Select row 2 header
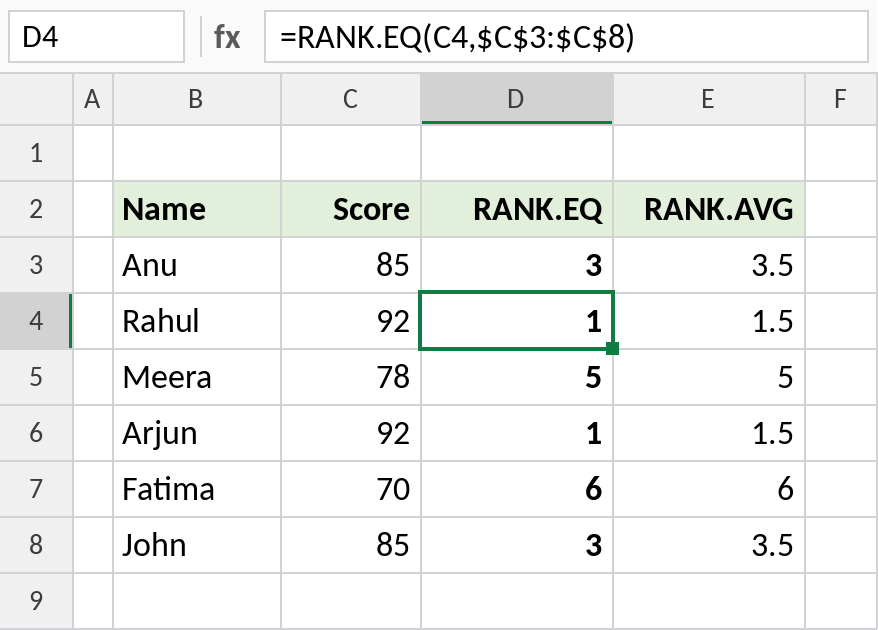The height and width of the screenshot is (630, 878). (36, 209)
